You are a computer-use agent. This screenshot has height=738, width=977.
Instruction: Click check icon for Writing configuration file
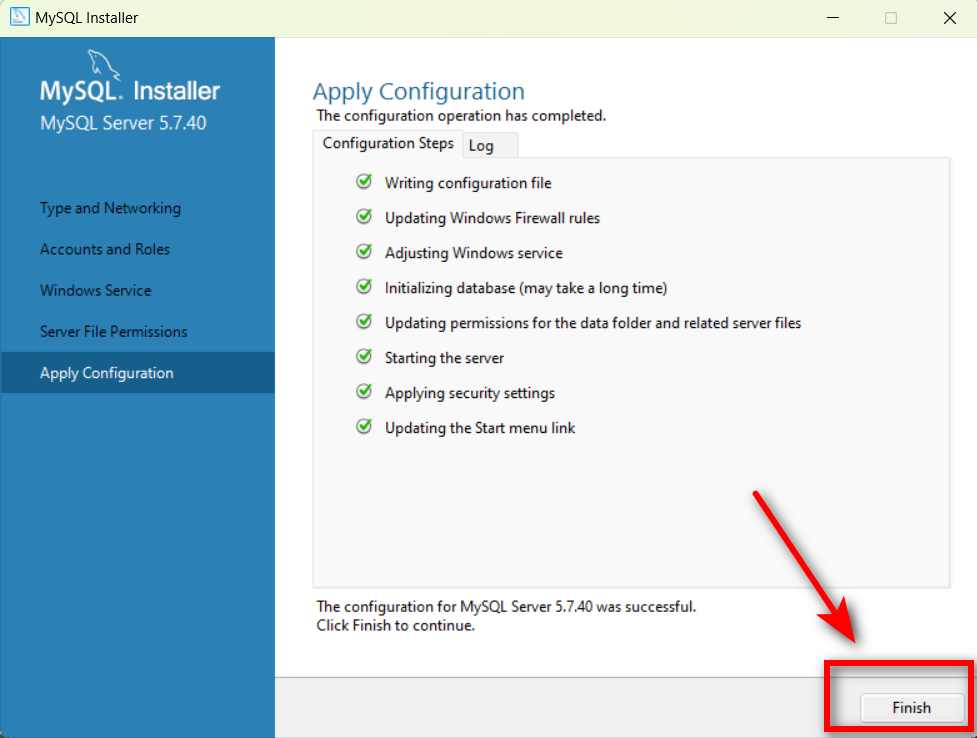[364, 181]
